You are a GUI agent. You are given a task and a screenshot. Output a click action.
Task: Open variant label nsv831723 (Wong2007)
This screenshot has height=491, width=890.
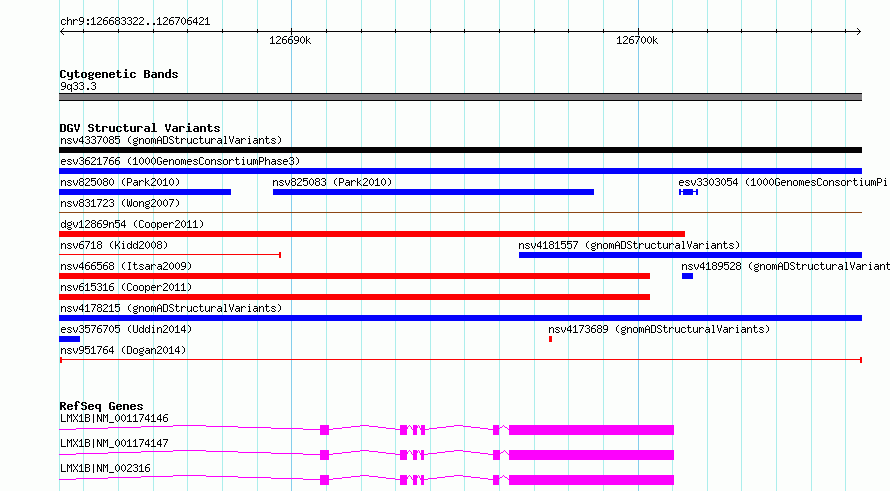(120, 203)
